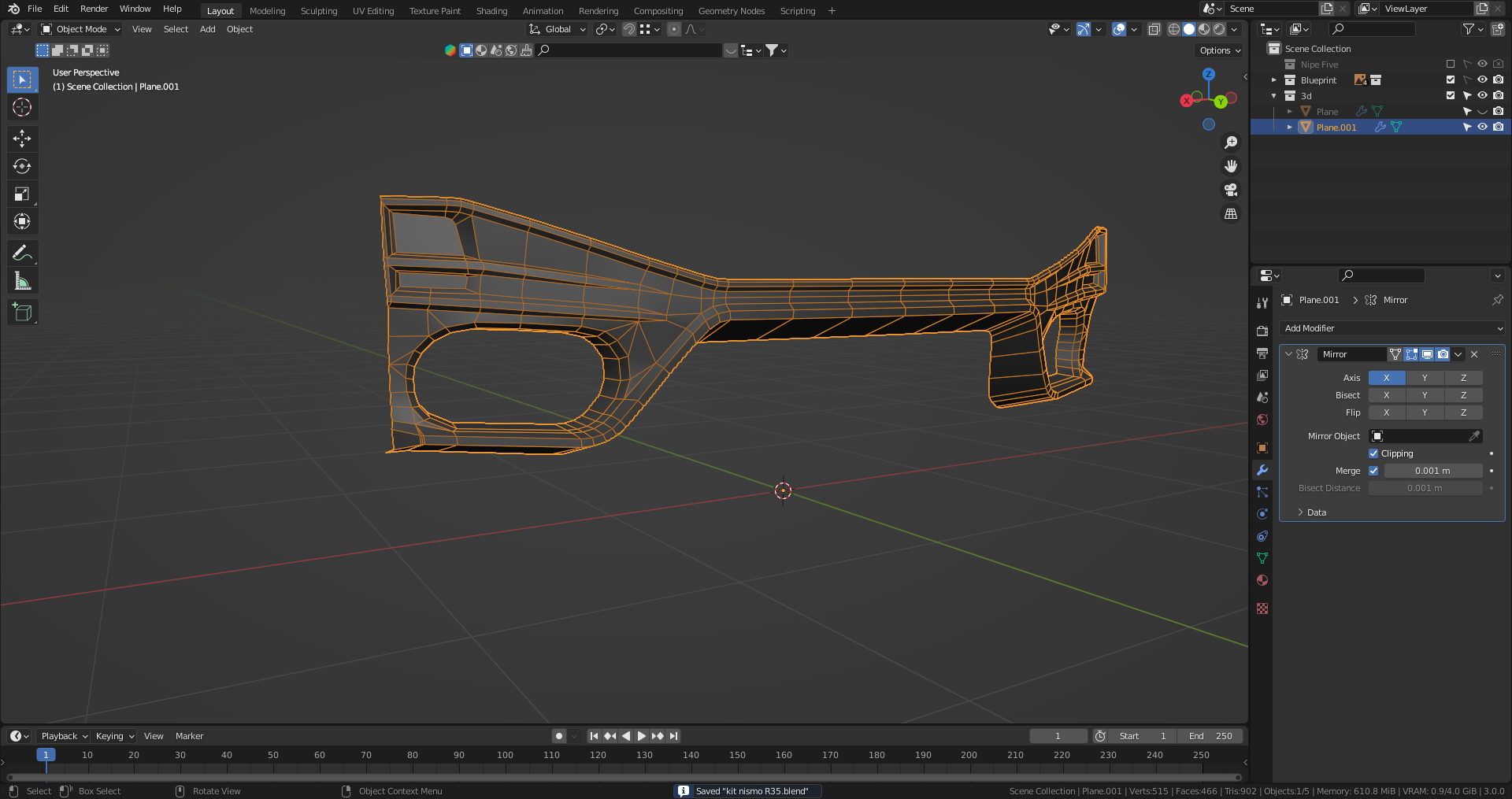Enable Bisect on X axis
This screenshot has width=1512, height=799.
(1387, 395)
